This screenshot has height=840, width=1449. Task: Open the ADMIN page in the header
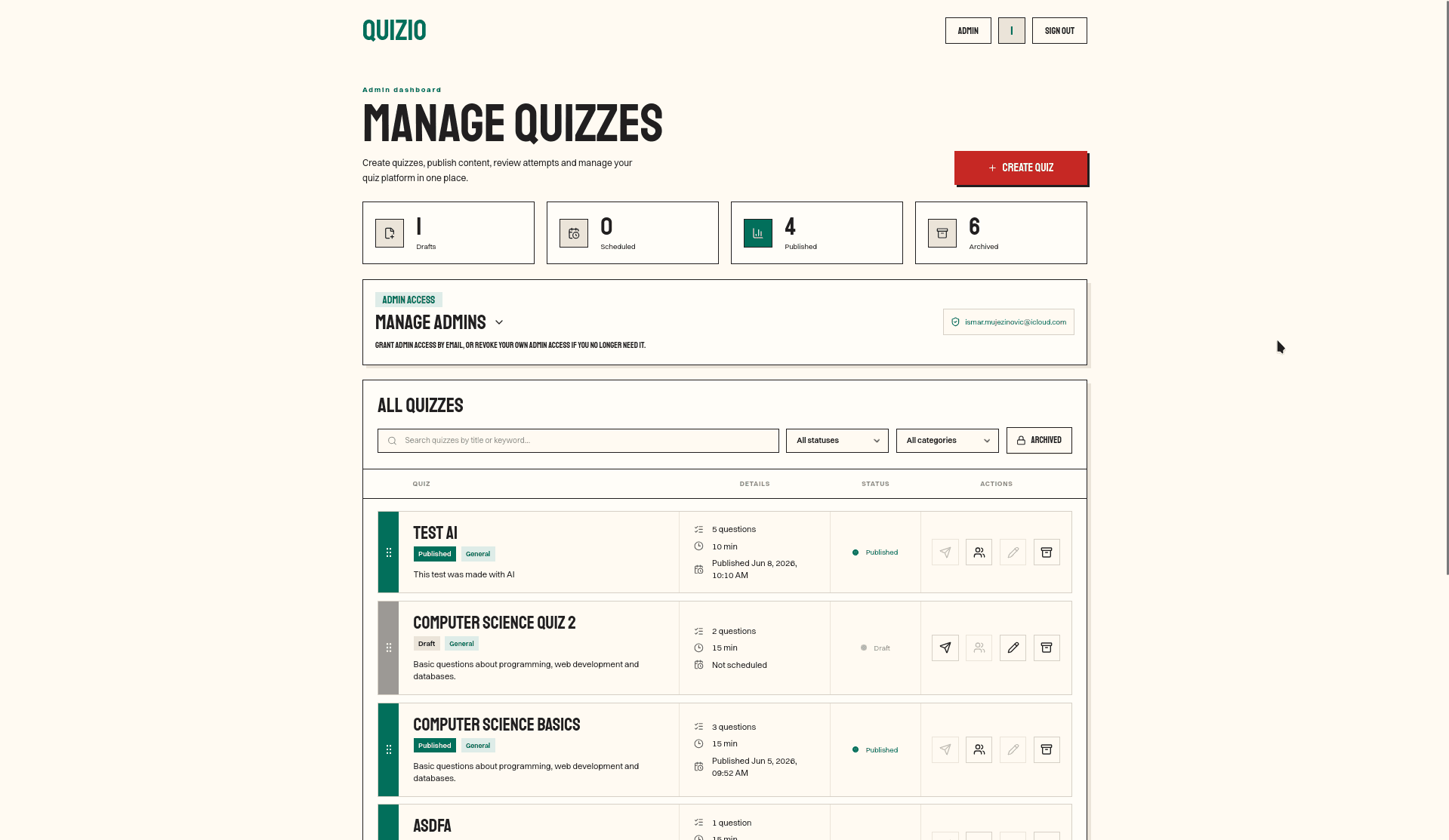point(968,31)
